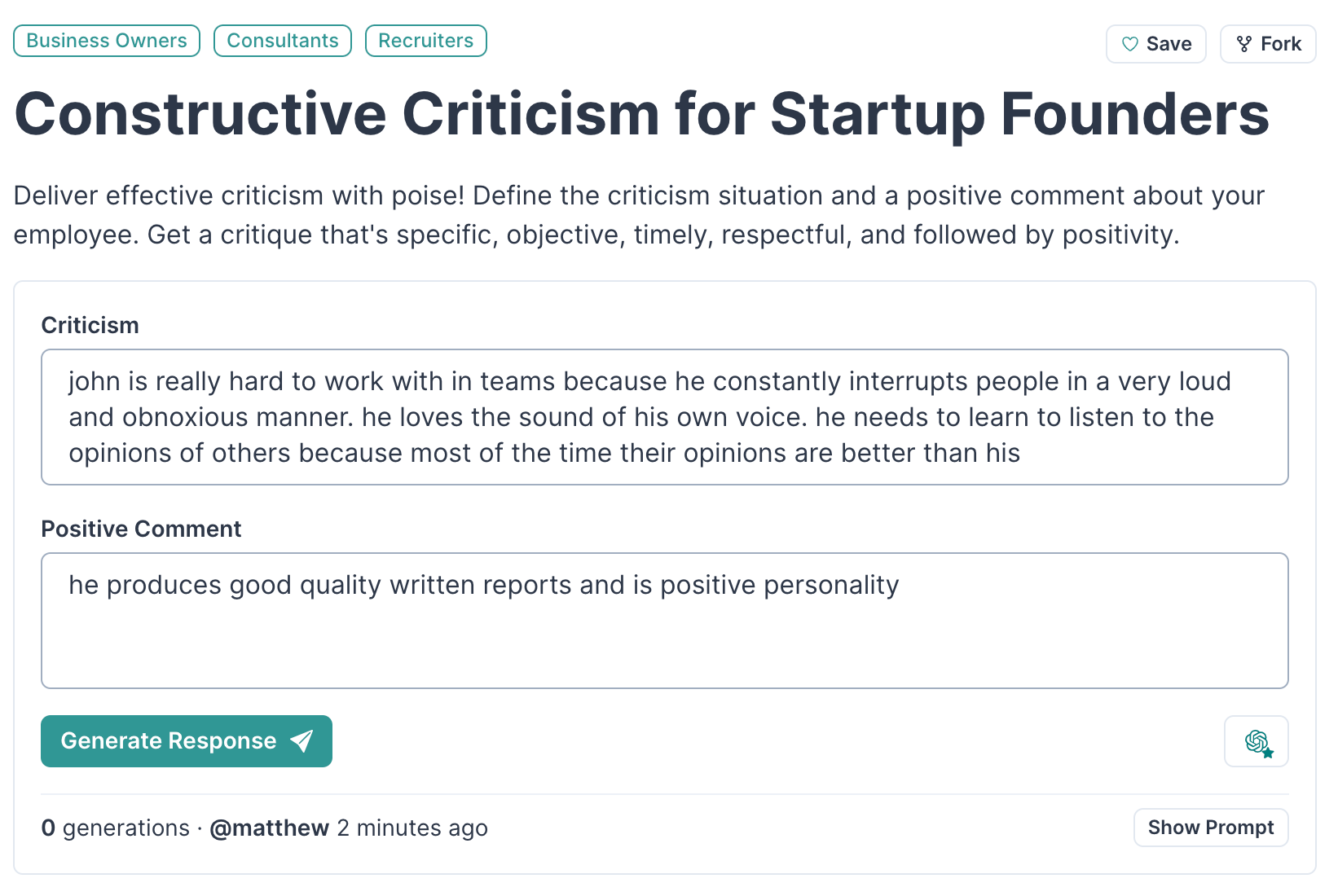This screenshot has width=1338, height=896.
Task: Click the paper plane send icon
Action: pos(301,740)
